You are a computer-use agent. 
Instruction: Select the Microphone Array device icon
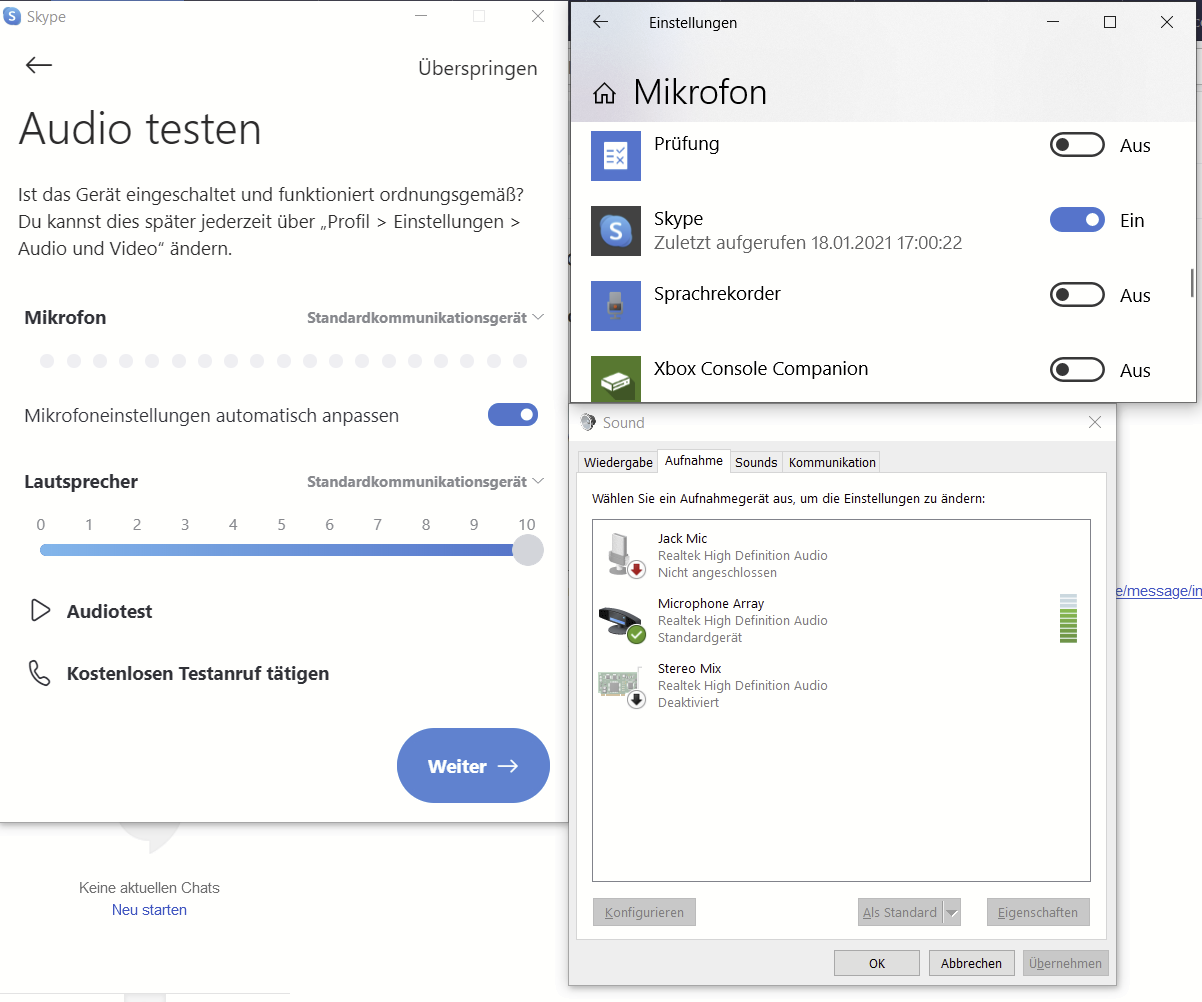(621, 622)
